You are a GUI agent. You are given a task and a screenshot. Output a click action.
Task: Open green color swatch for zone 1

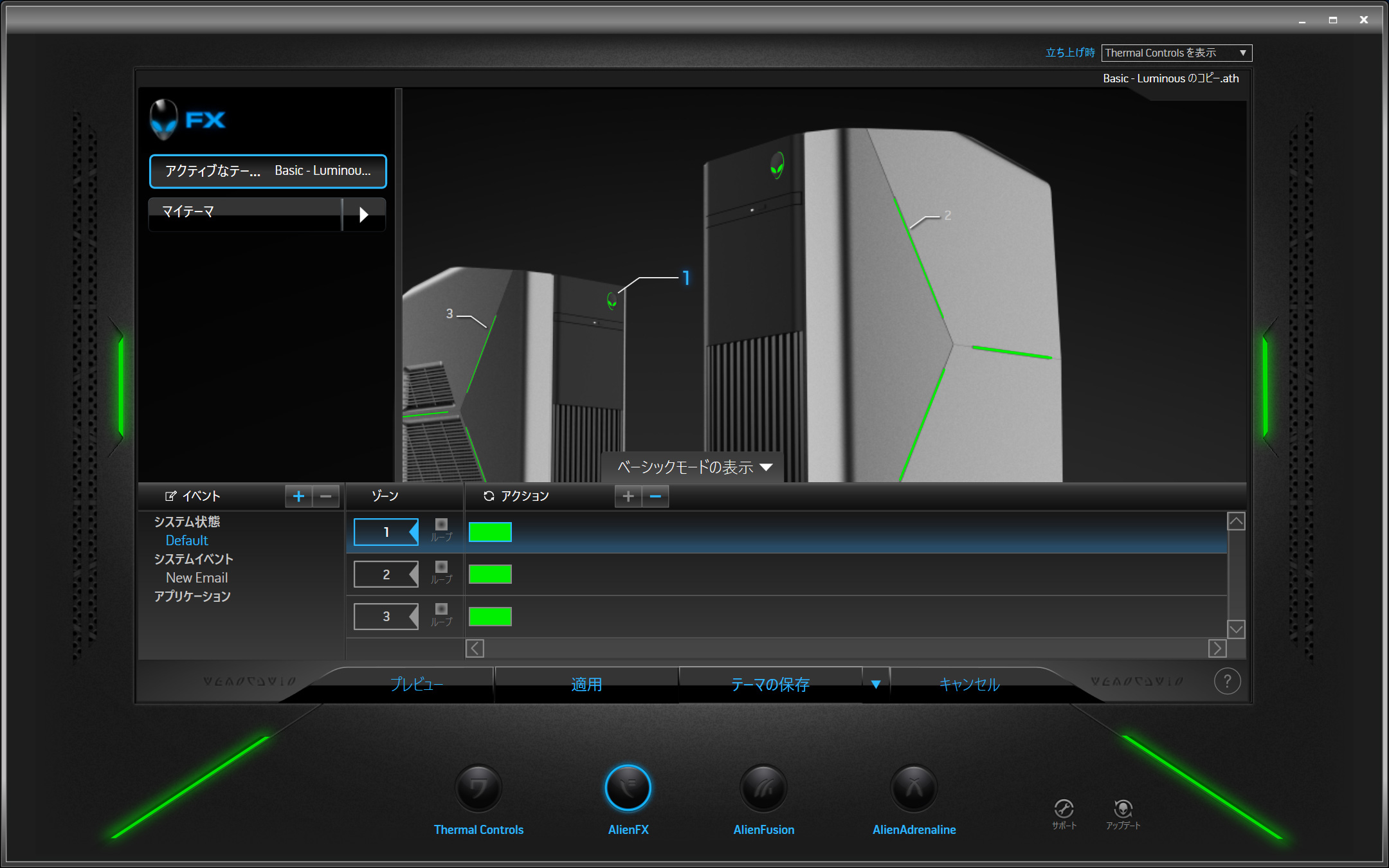[490, 532]
